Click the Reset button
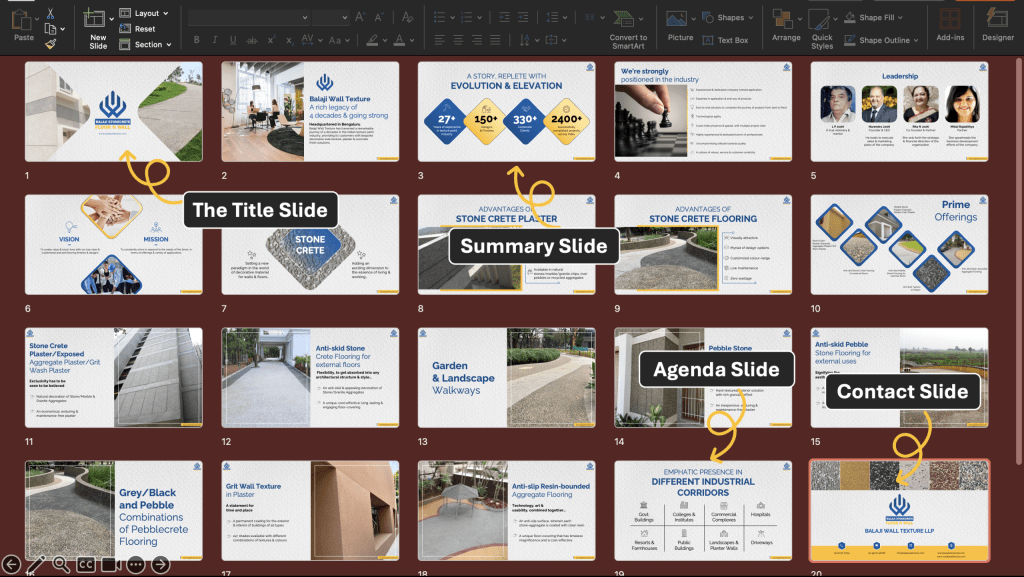 pyautogui.click(x=144, y=29)
